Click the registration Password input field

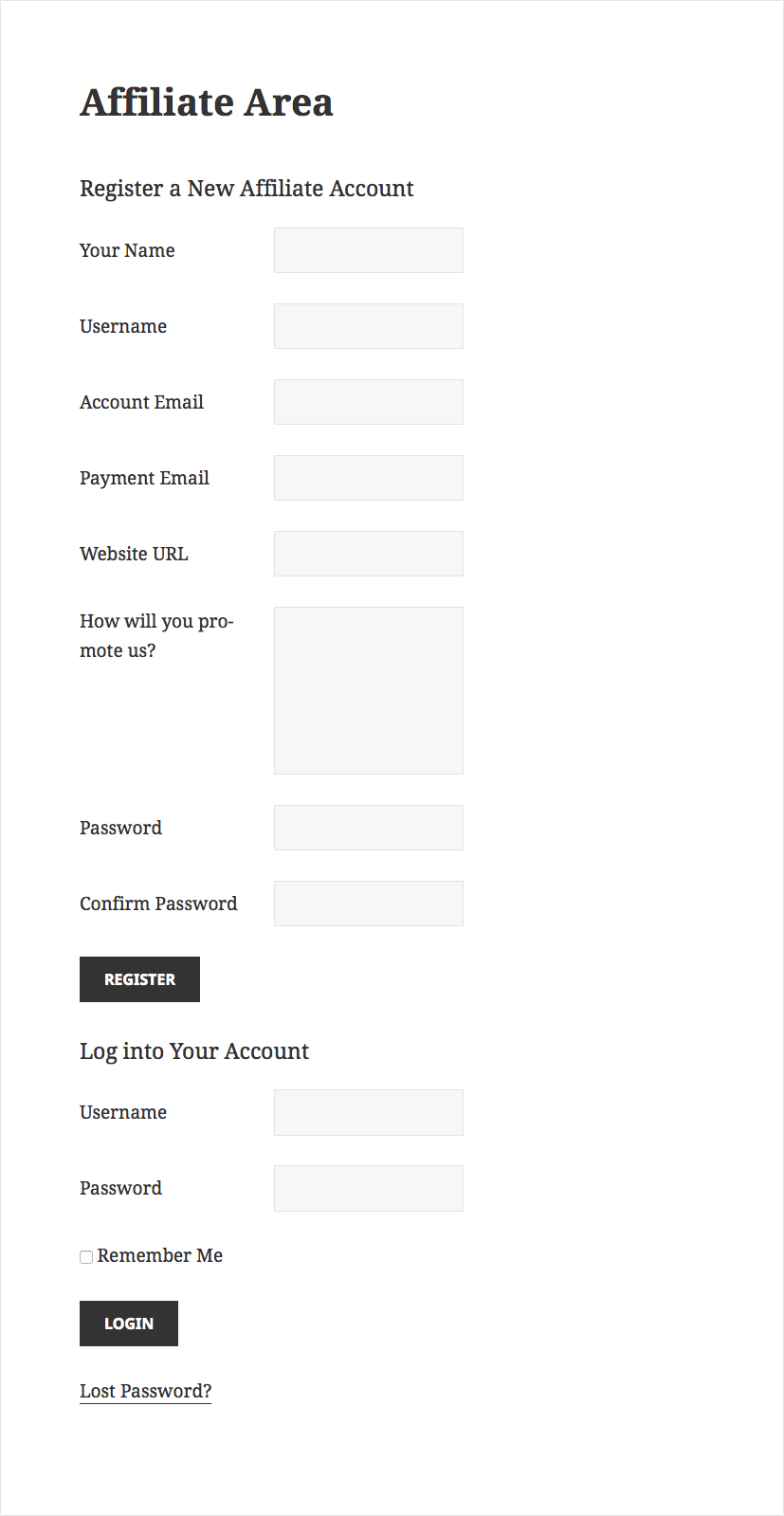click(368, 827)
